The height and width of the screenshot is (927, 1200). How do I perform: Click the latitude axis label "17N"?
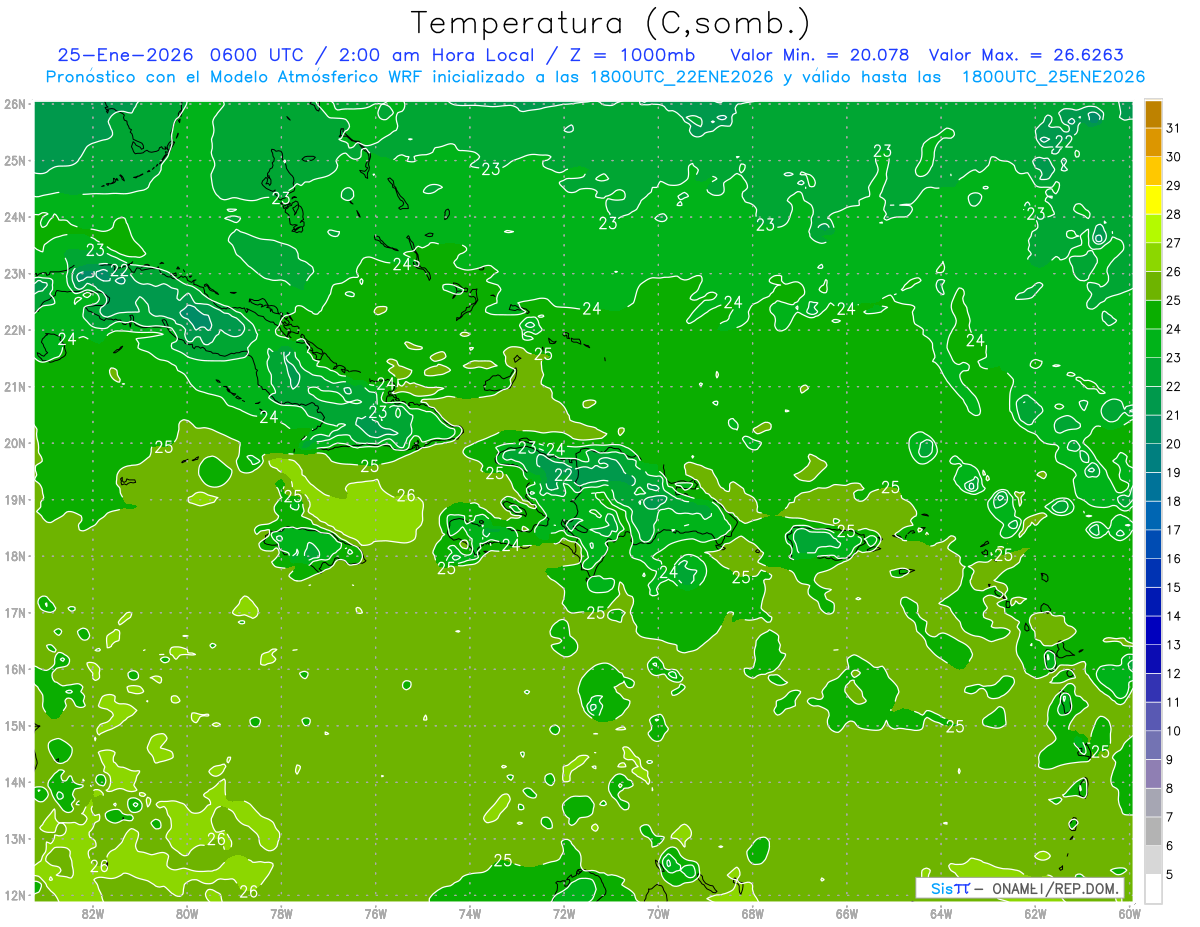point(15,613)
